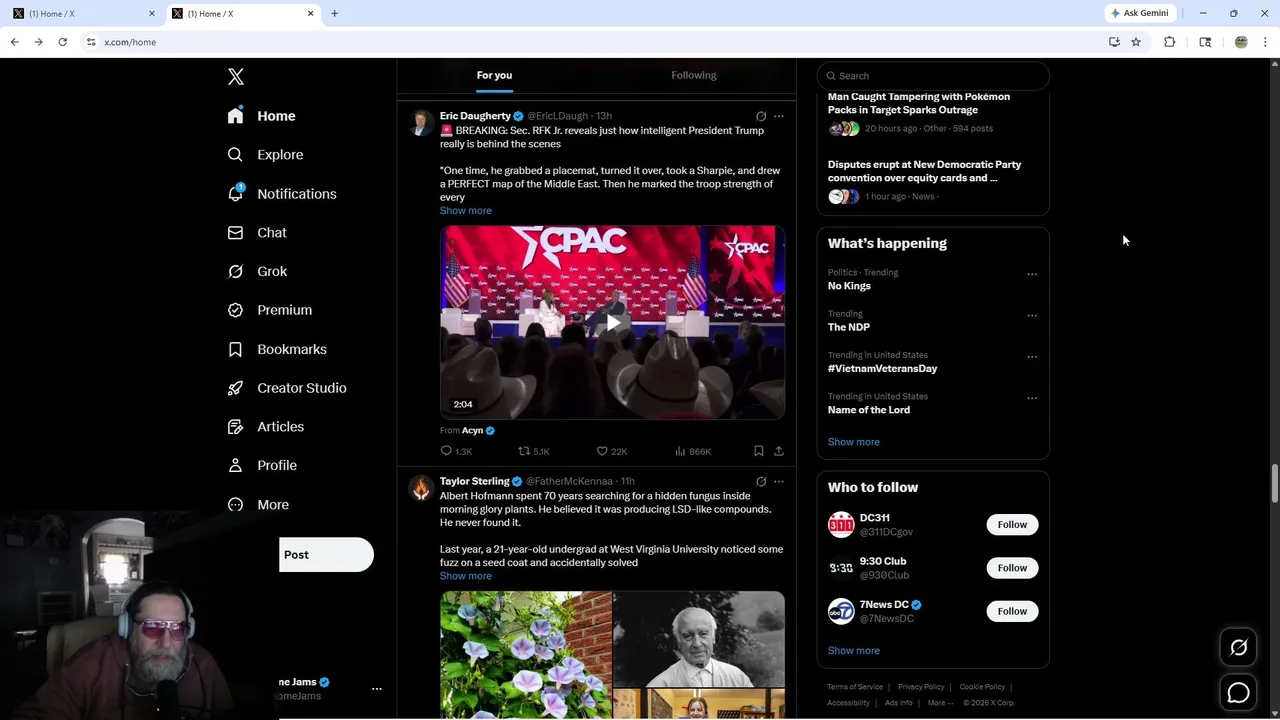Image resolution: width=1280 pixels, height=720 pixels.
Task: Open Articles in the sidebar
Action: (266, 426)
